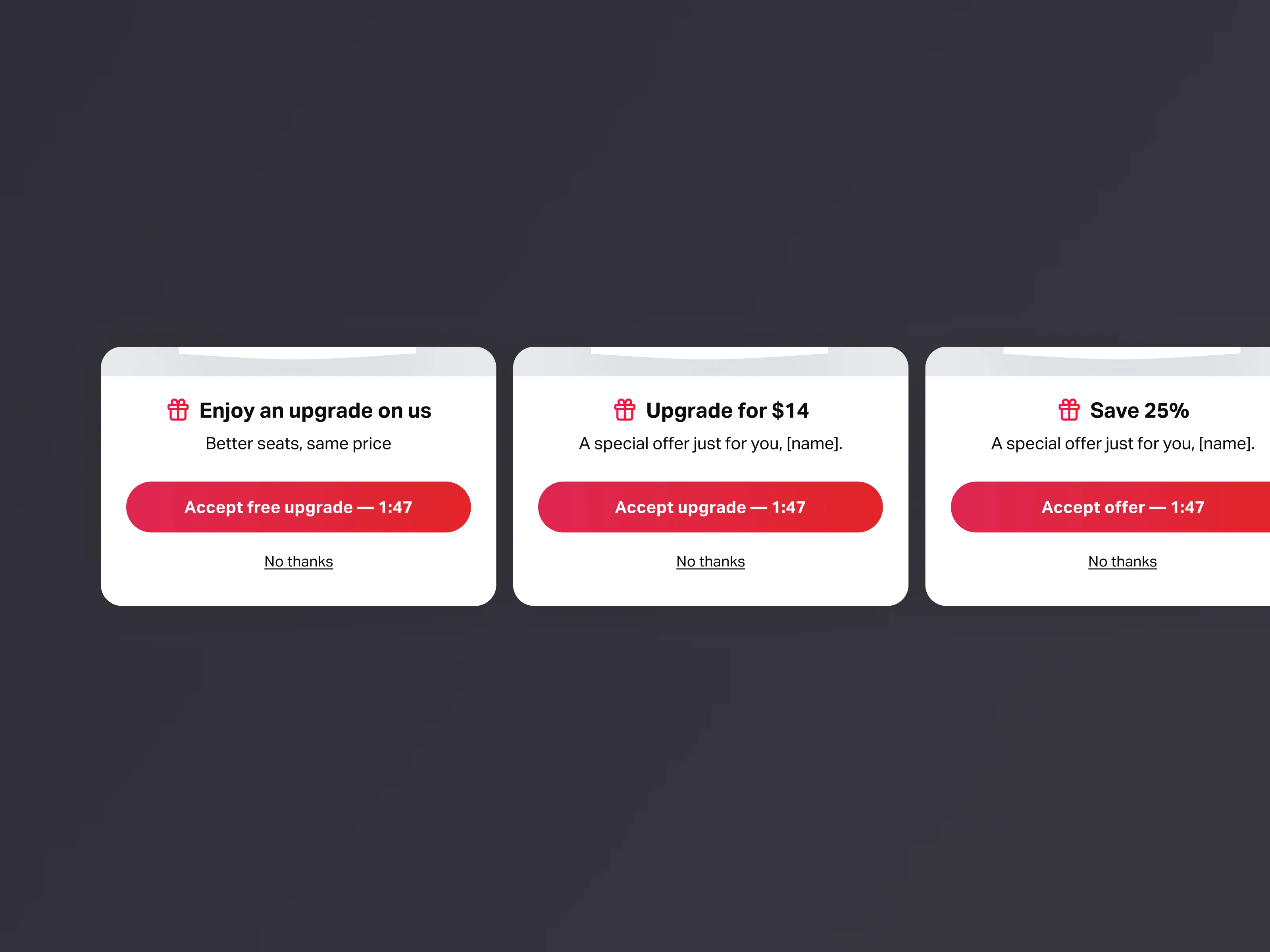Click the dark backdrop above the cards

point(635,172)
